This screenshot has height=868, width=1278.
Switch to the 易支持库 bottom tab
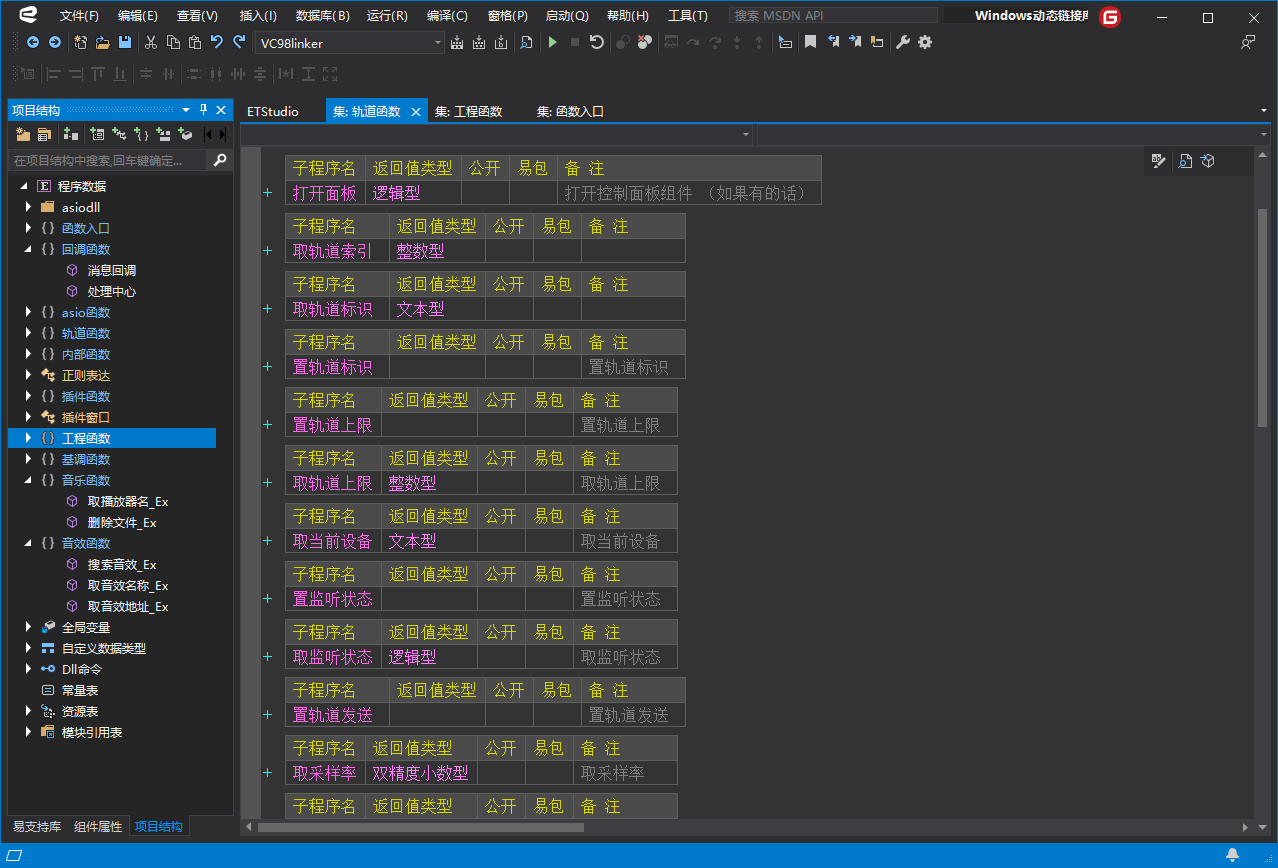(37, 827)
